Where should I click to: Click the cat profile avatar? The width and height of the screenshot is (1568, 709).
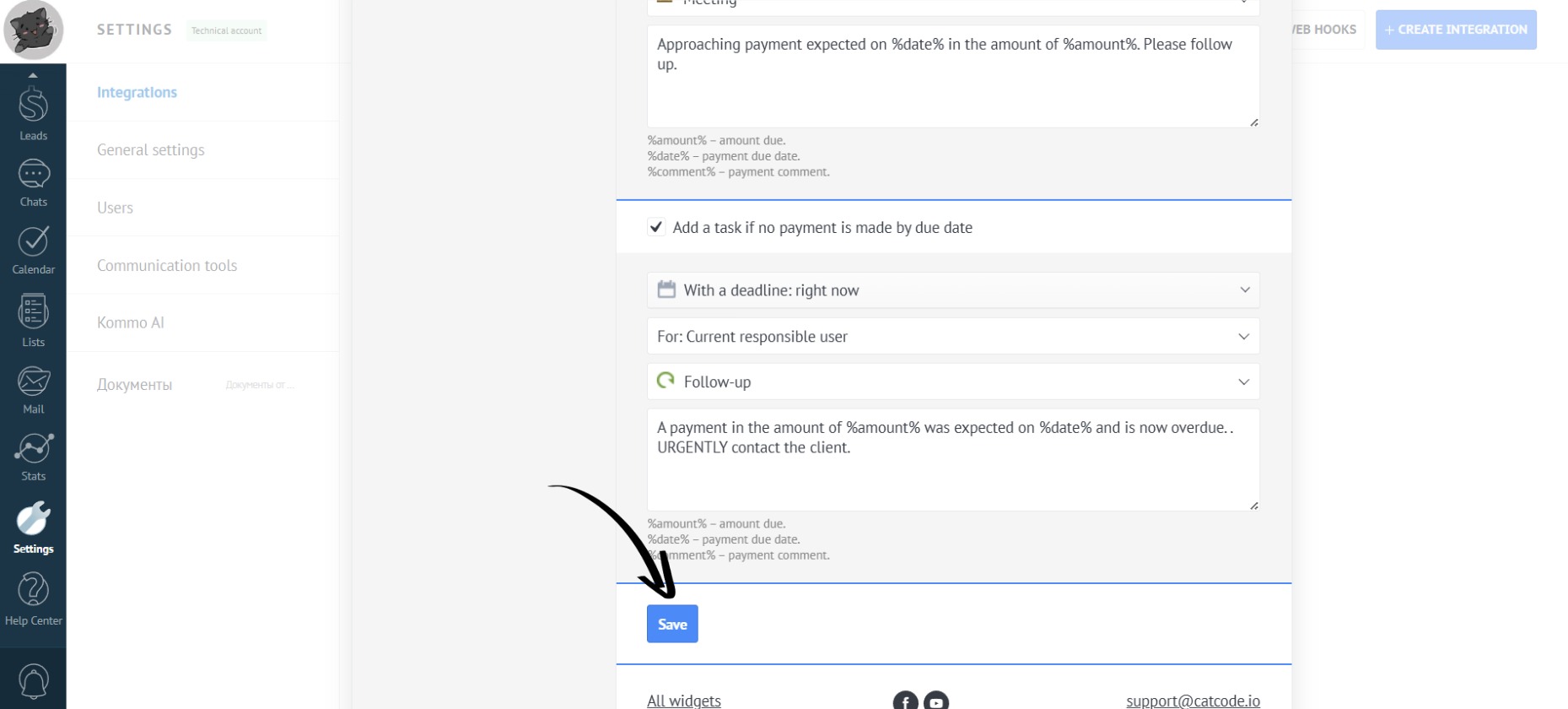pos(34,30)
